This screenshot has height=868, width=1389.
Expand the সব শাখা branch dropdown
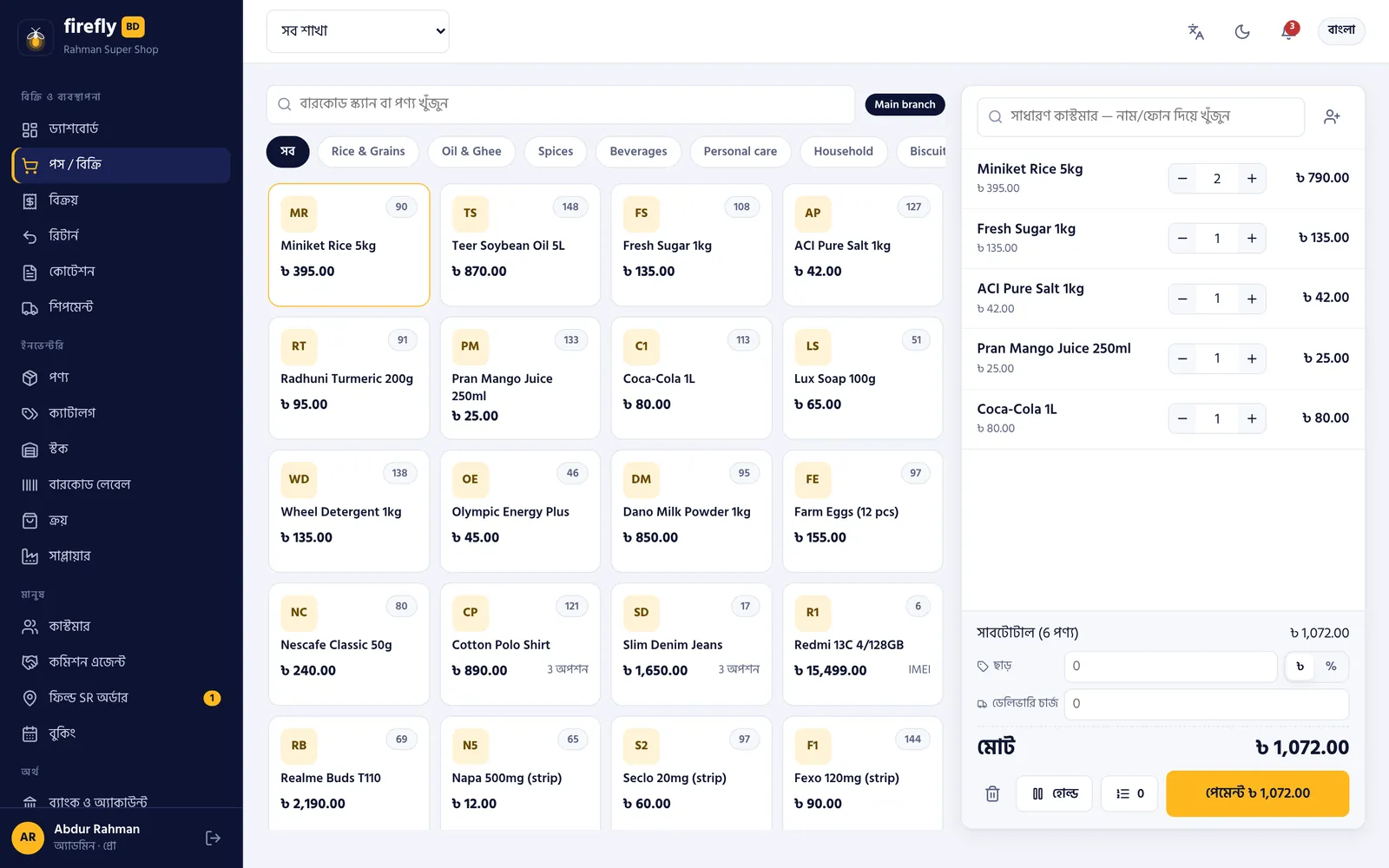tap(358, 31)
